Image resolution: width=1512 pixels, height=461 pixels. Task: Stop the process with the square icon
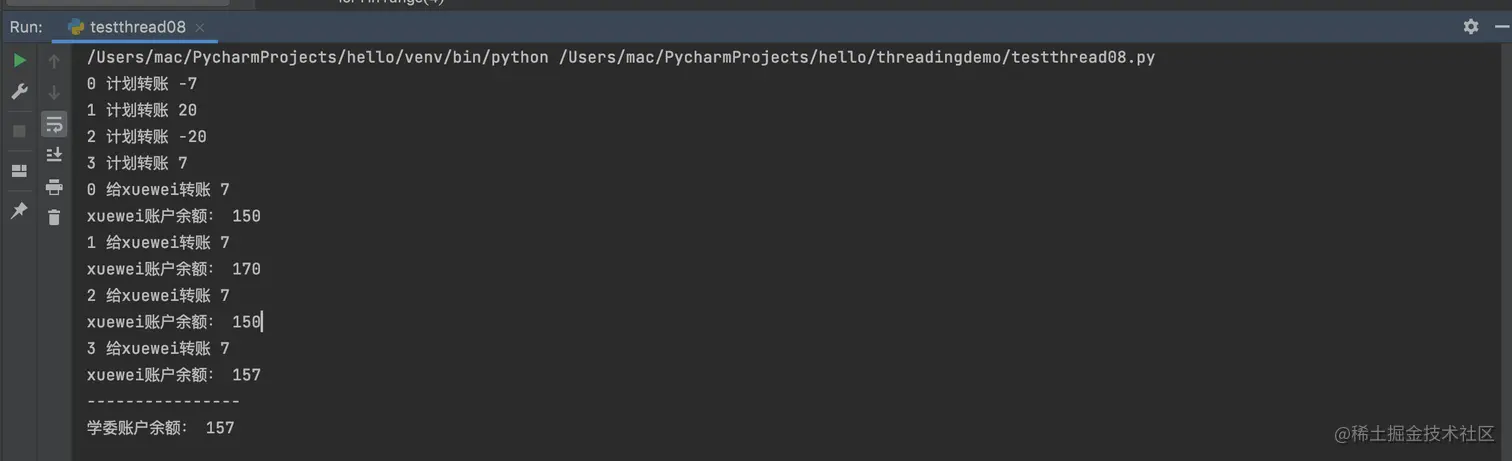19,131
